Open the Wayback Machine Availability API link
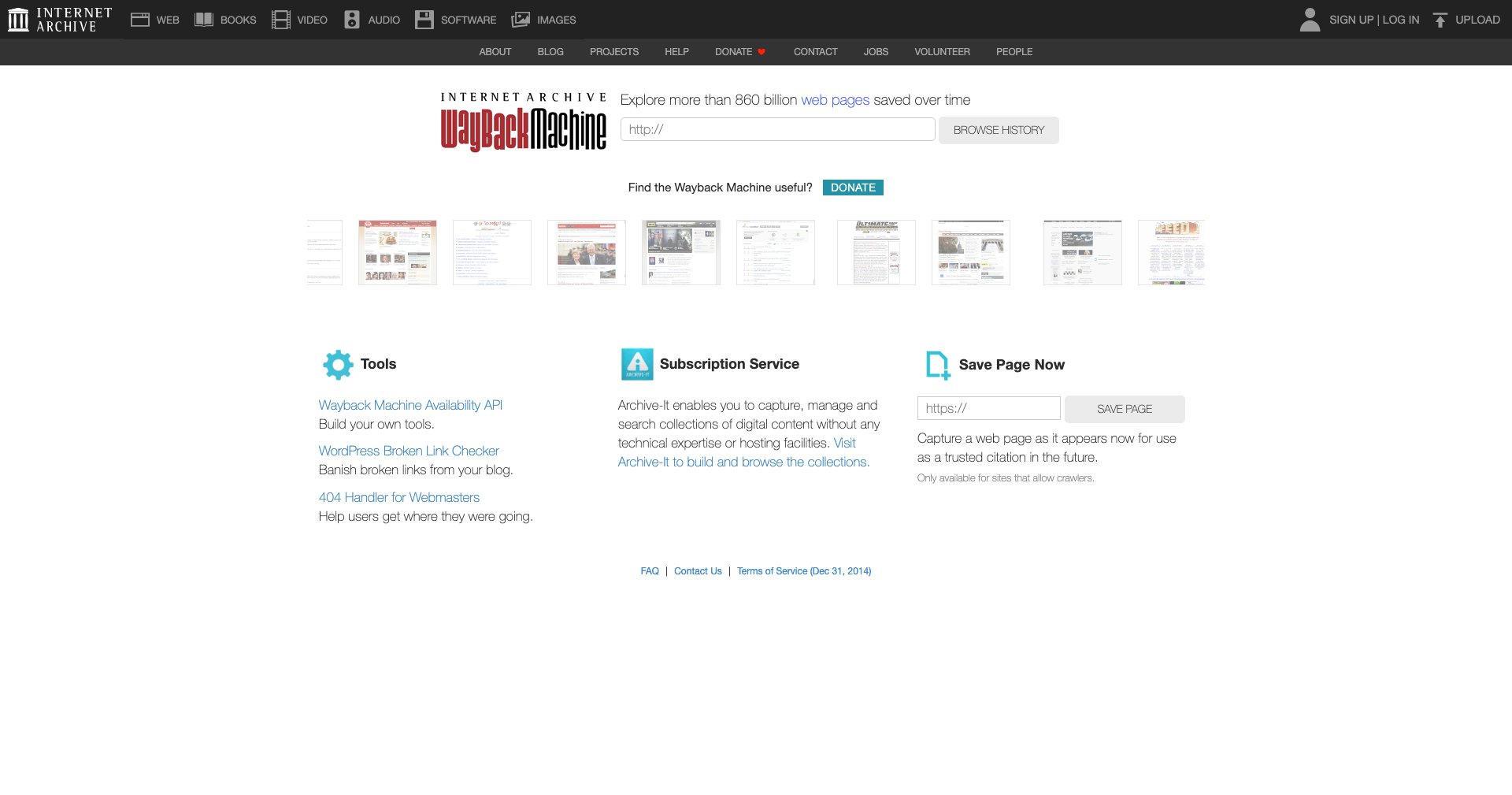This screenshot has height=795, width=1512. [410, 405]
